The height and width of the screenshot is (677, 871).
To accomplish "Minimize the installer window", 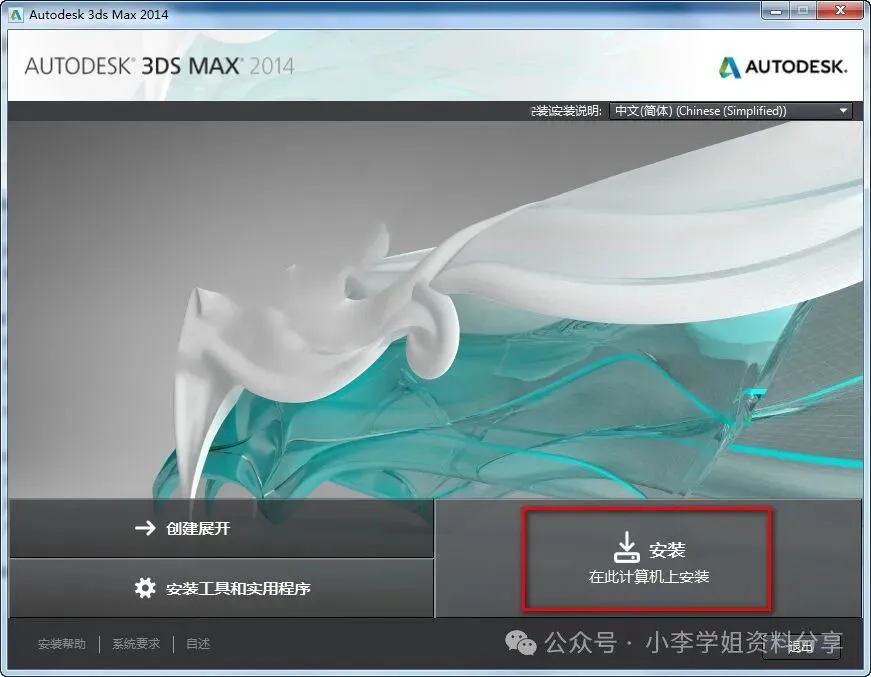I will click(776, 10).
